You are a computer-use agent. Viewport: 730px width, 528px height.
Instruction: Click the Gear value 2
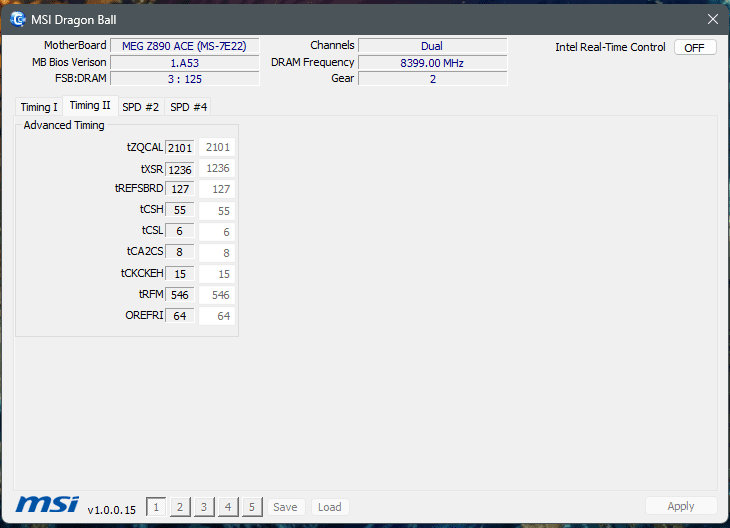tap(433, 79)
